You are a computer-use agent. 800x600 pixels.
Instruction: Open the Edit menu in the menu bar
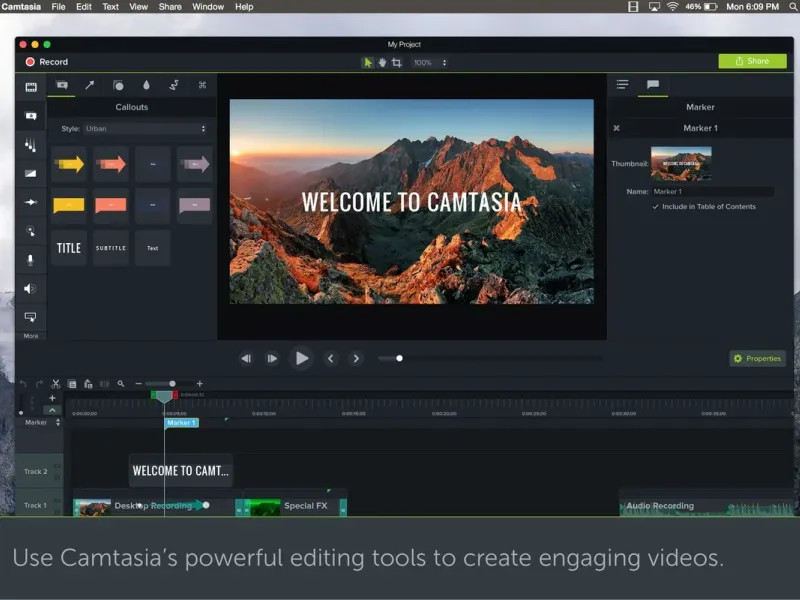(85, 7)
